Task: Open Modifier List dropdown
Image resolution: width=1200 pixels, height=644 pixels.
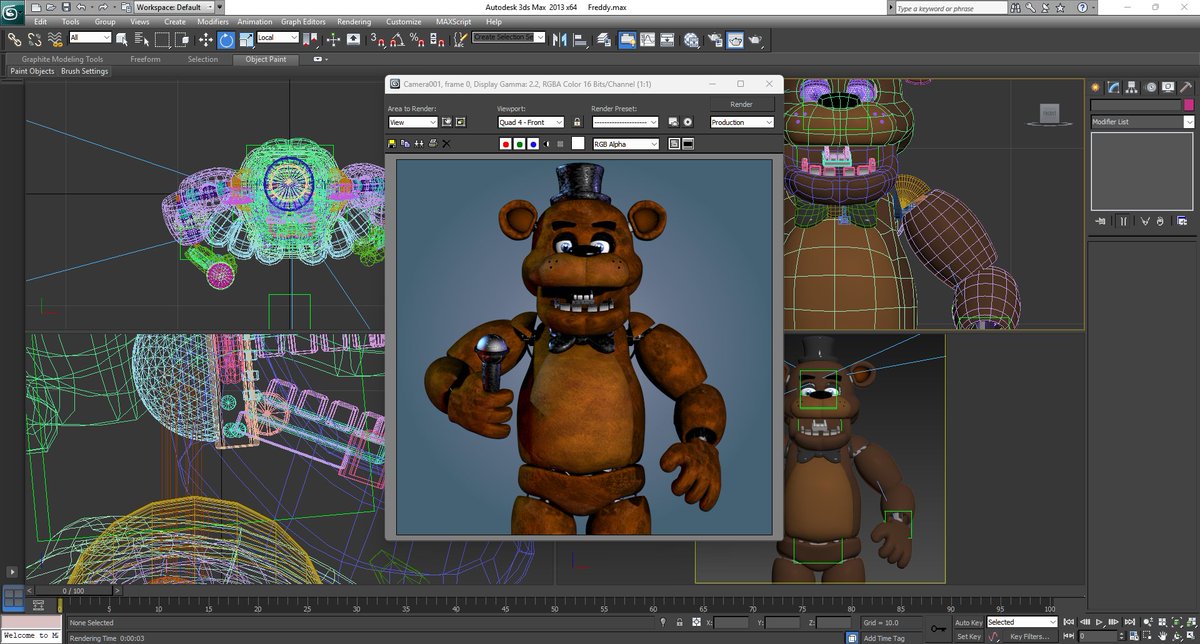Action: coord(1142,121)
